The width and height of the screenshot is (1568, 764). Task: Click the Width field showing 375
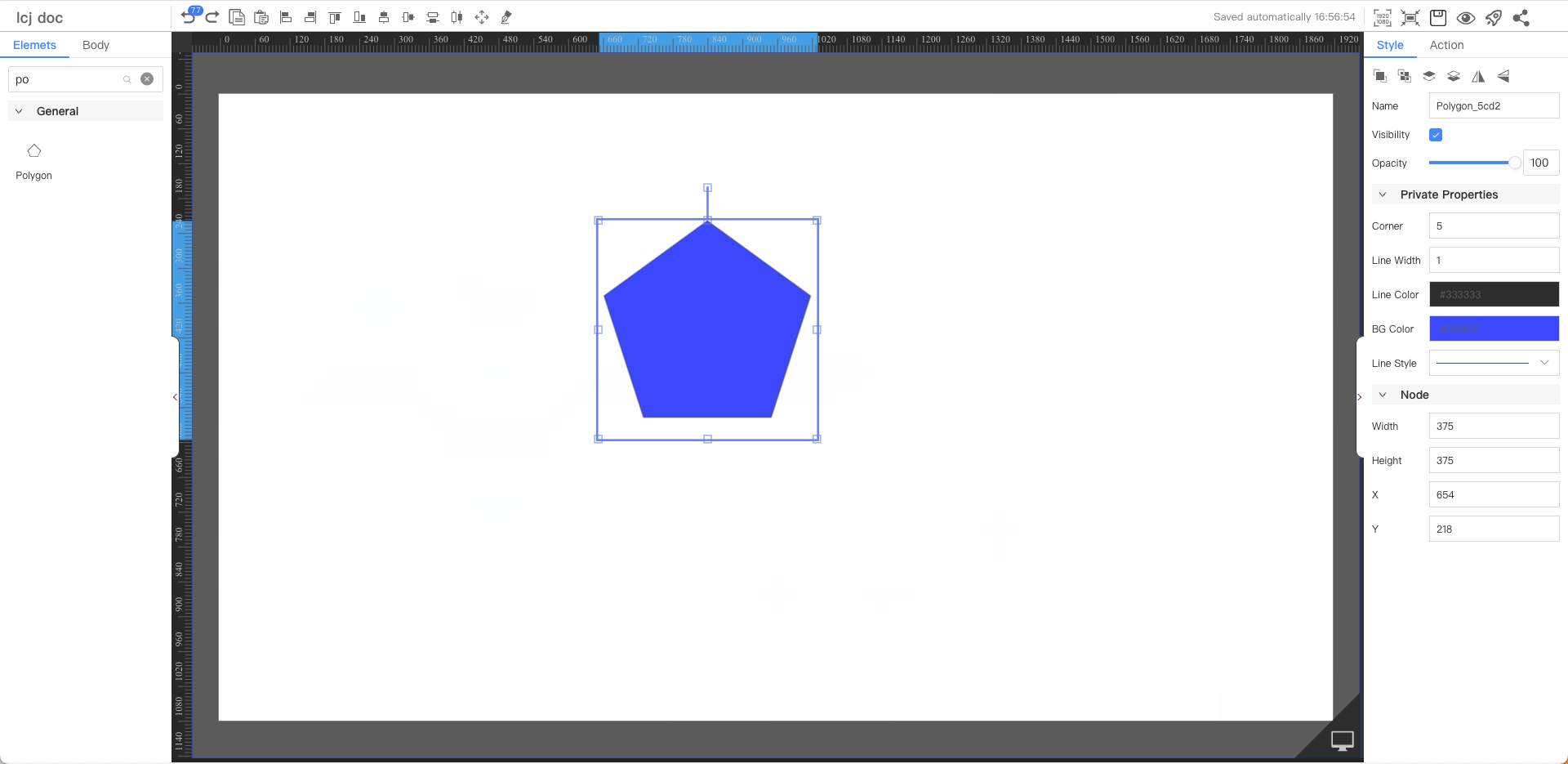click(1494, 426)
